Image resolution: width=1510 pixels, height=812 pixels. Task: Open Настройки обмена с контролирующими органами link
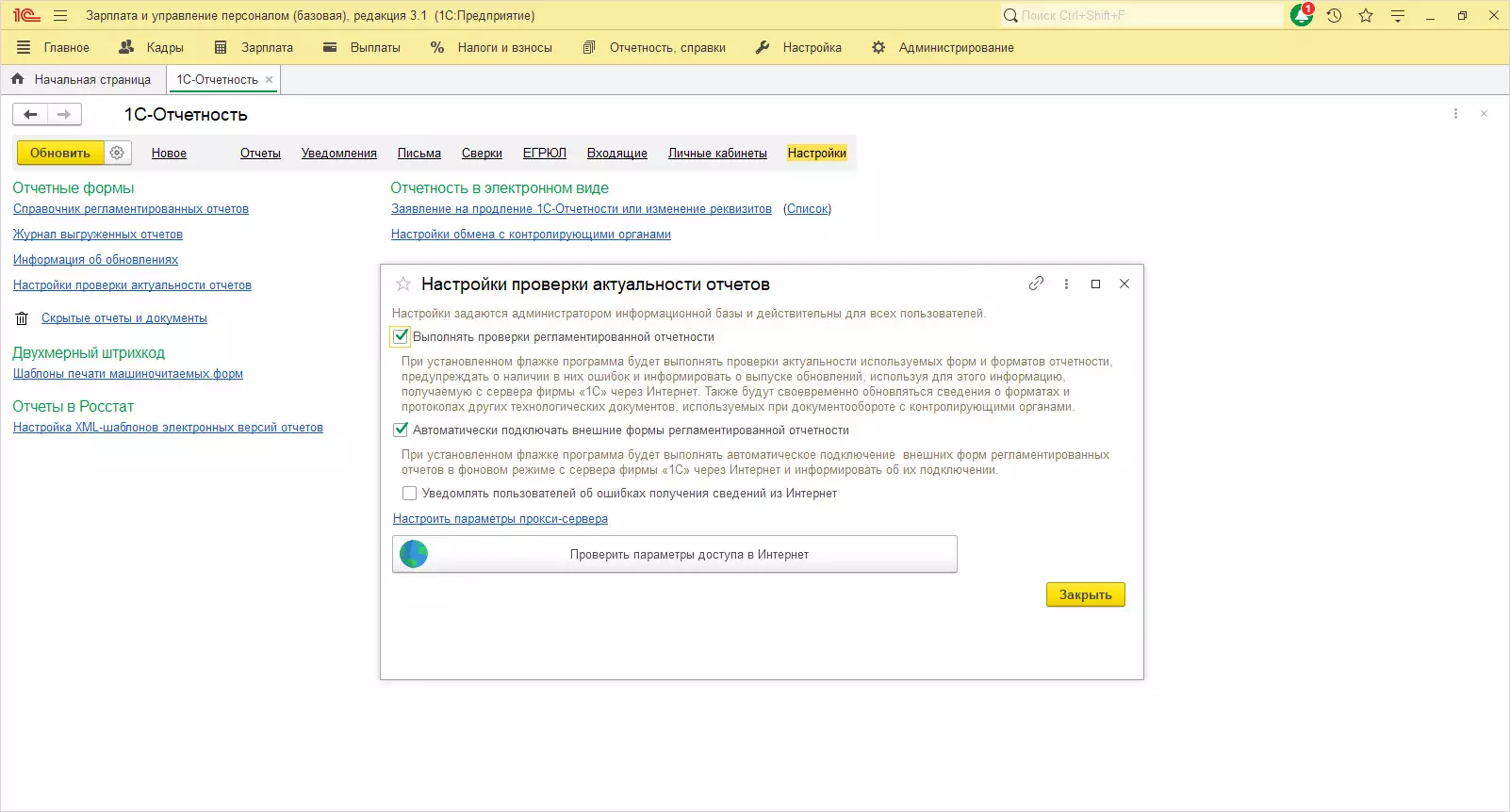[x=531, y=235]
